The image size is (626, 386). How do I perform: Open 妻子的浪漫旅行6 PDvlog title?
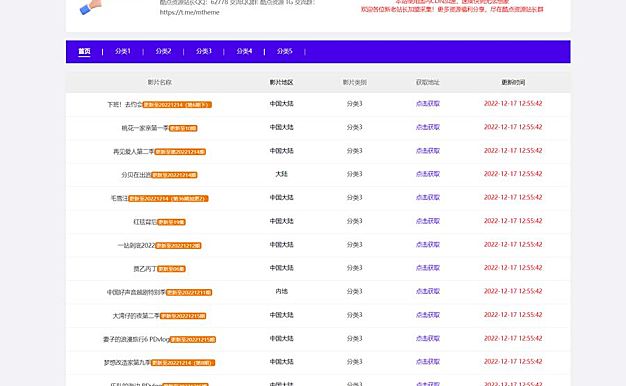(136, 339)
